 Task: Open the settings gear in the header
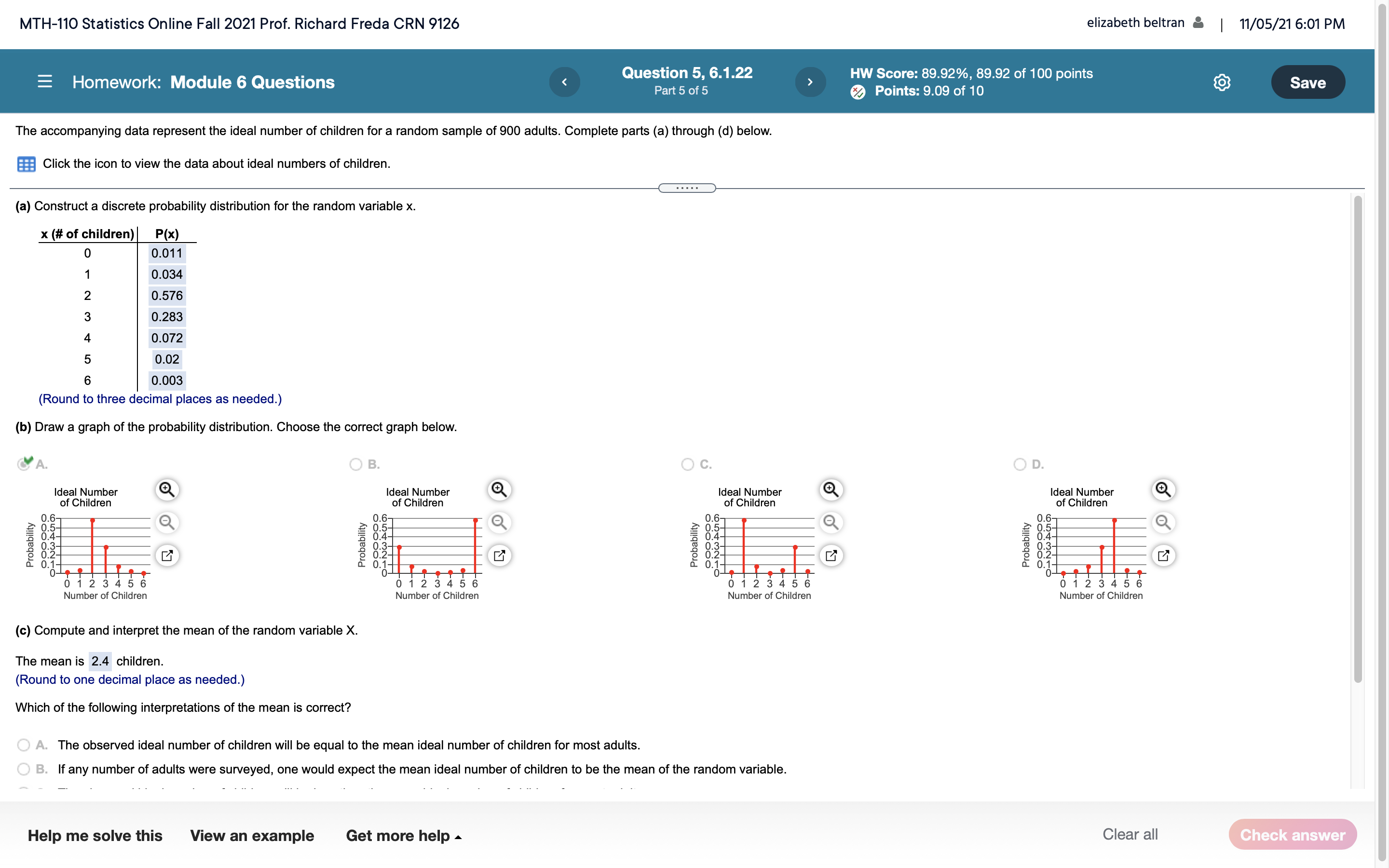[1221, 82]
